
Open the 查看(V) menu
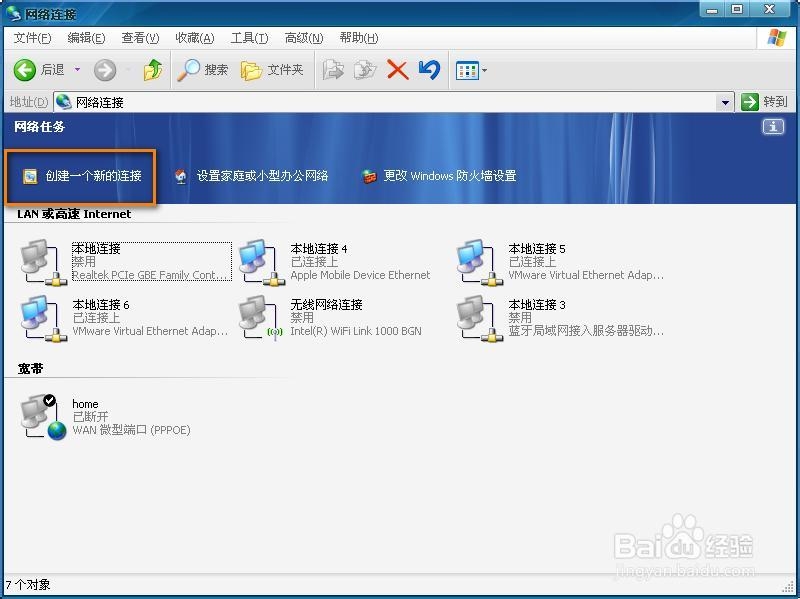pyautogui.click(x=140, y=38)
